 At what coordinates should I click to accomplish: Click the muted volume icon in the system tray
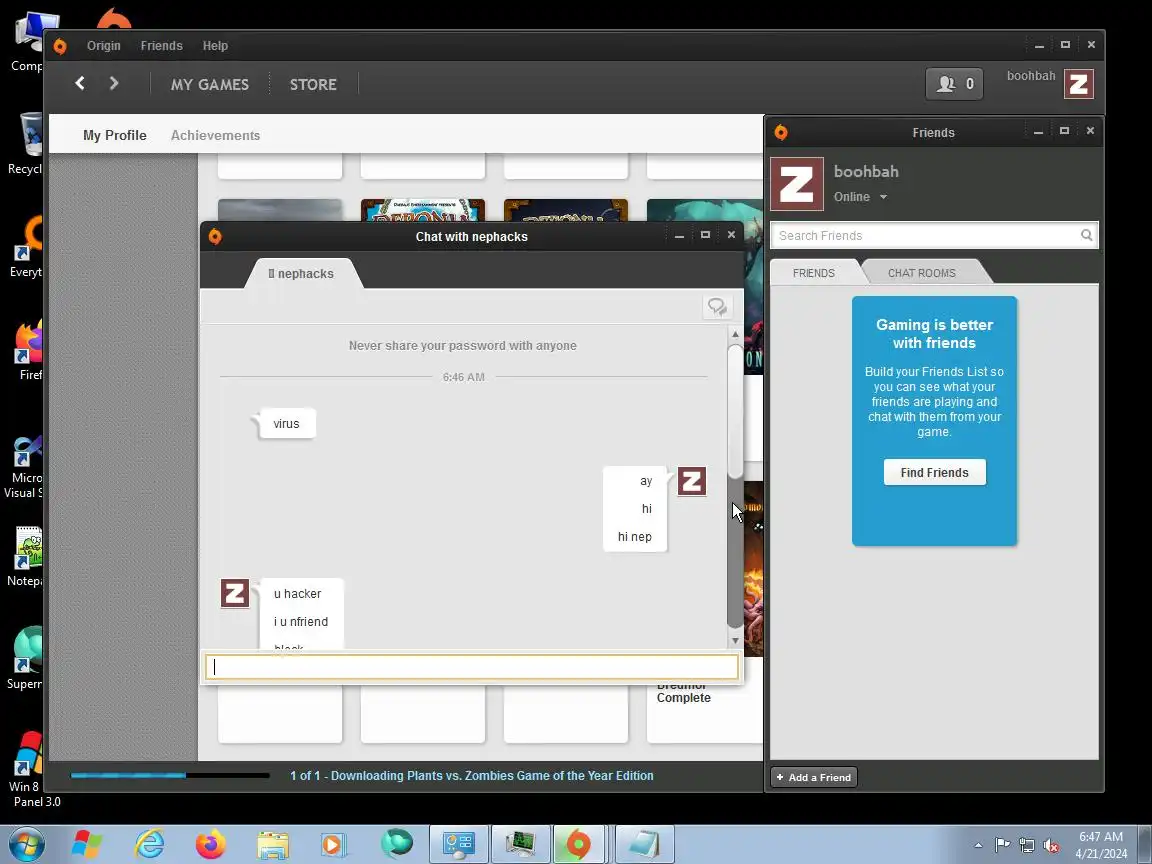coord(1051,845)
